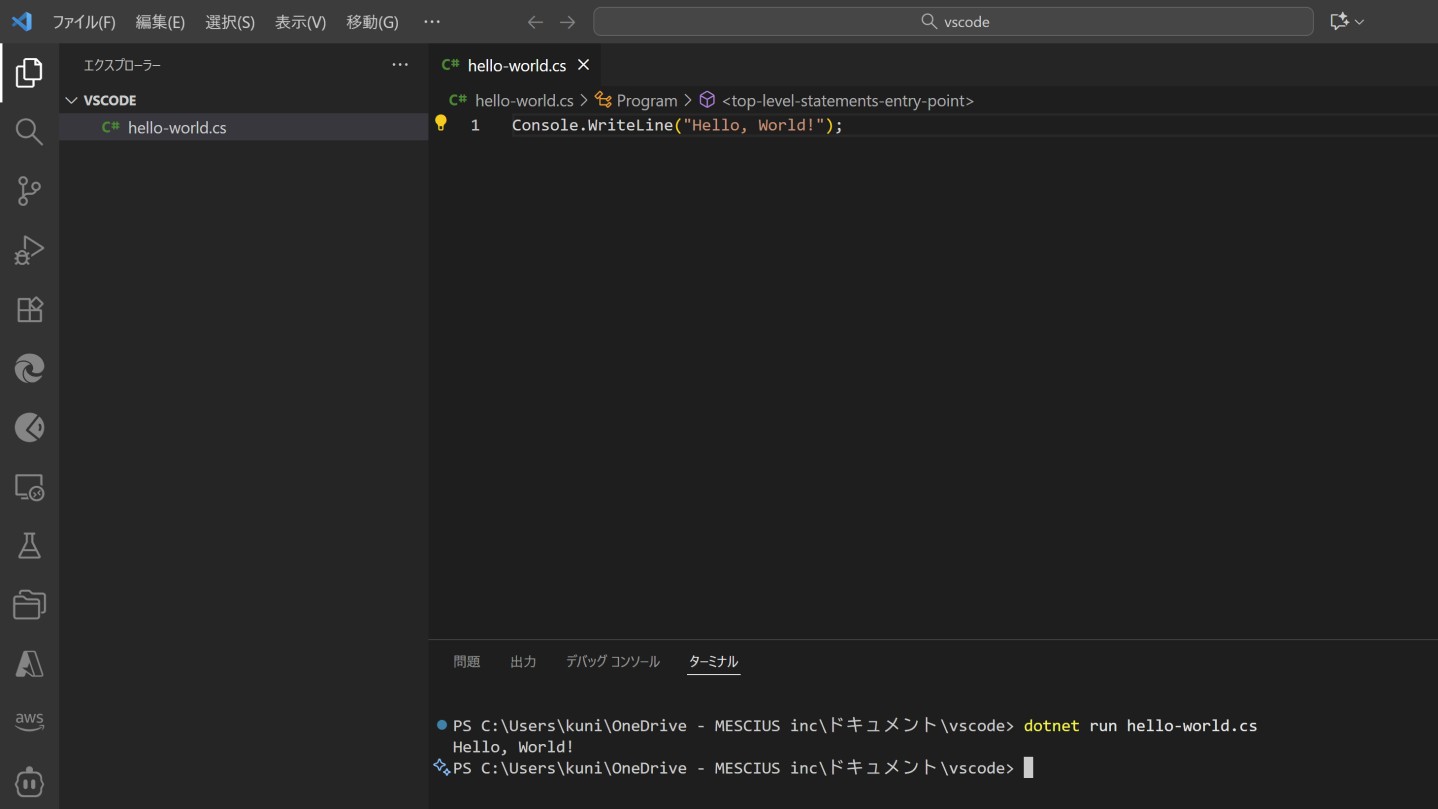
Task: Click the VS Code logo icon
Action: tap(22, 21)
